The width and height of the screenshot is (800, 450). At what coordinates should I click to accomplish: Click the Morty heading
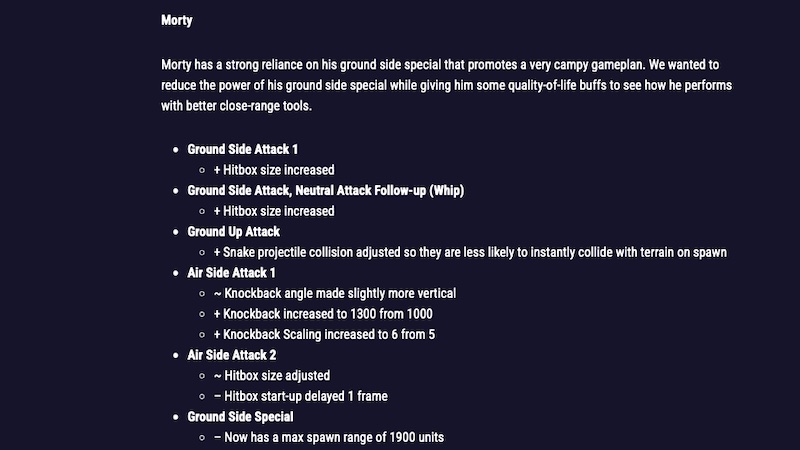[x=178, y=20]
